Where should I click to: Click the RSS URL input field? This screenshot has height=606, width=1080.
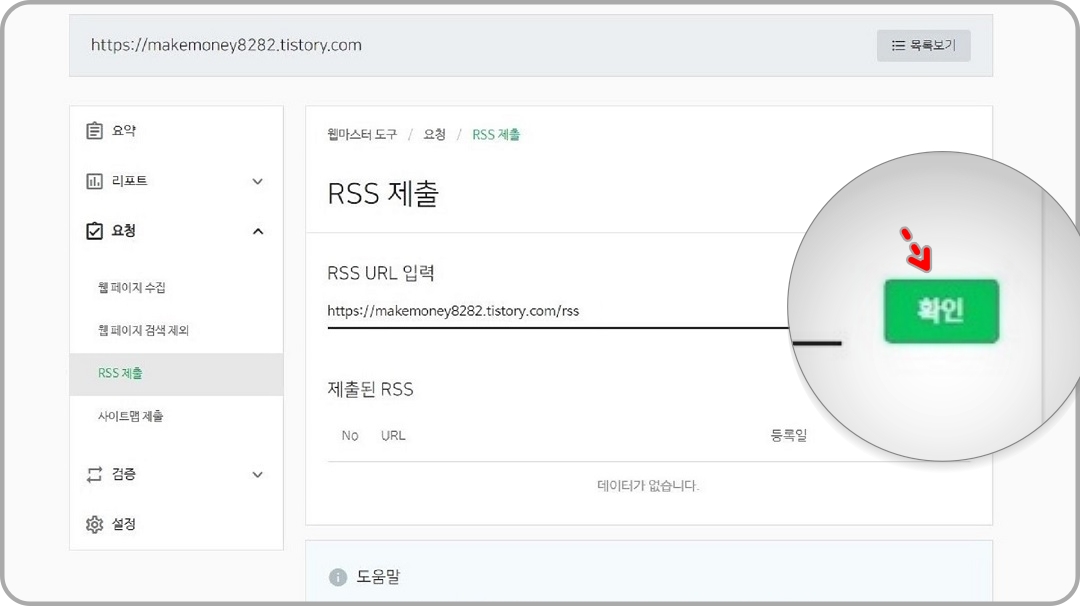pyautogui.click(x=550, y=311)
